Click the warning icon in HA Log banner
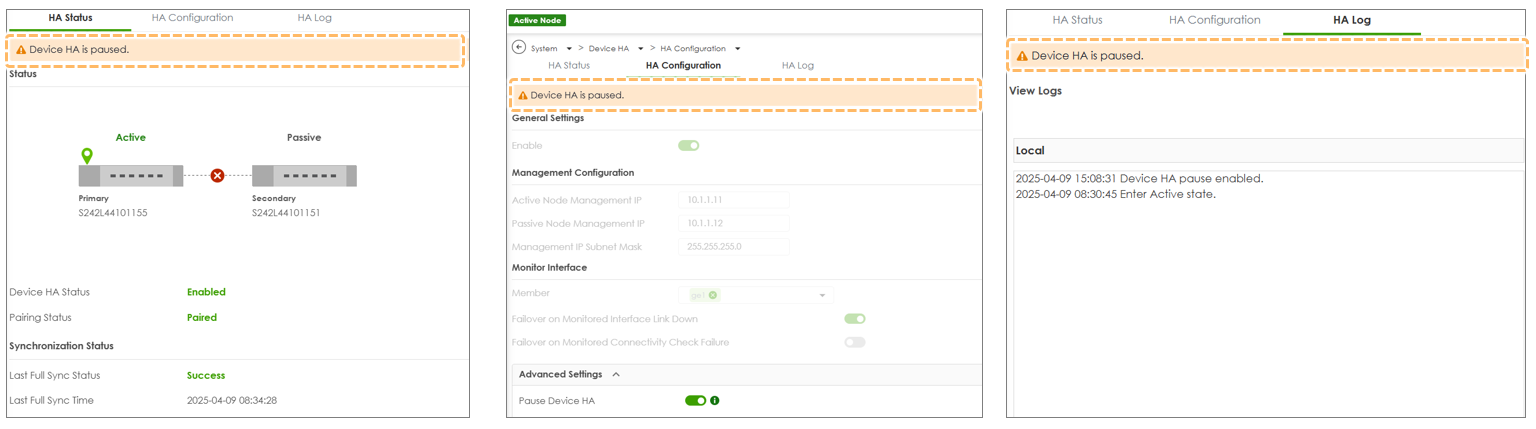Screen dimensions: 1536x429 (1021, 56)
